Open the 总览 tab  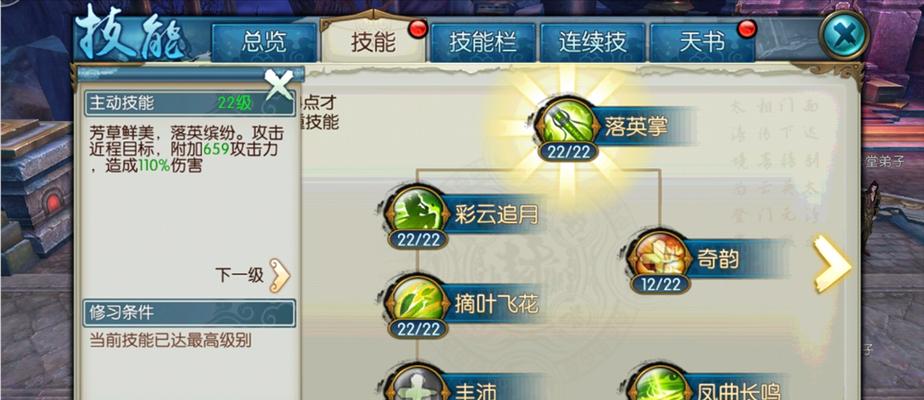coord(264,42)
